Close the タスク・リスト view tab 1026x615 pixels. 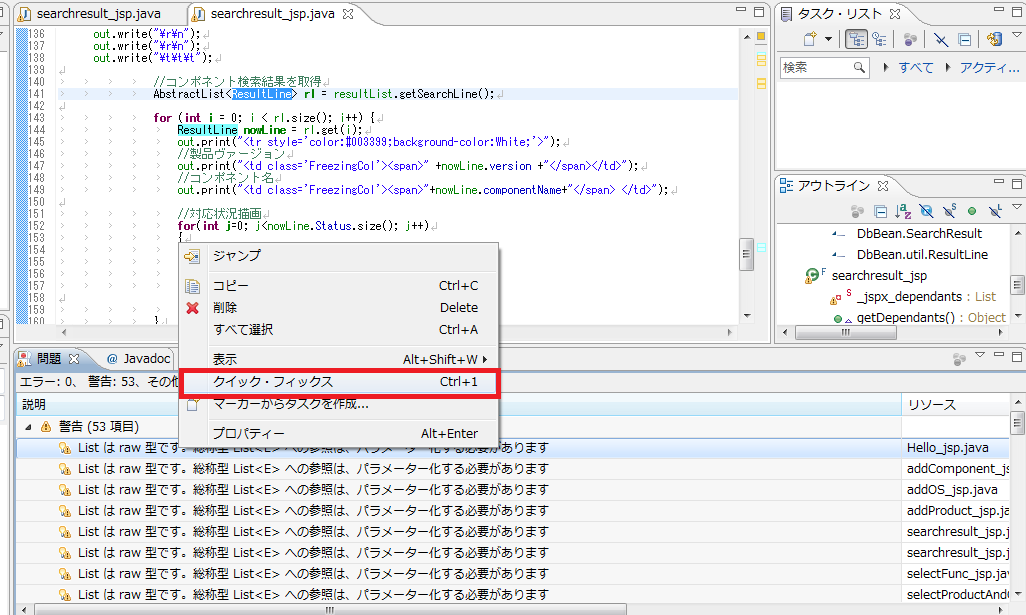895,13
